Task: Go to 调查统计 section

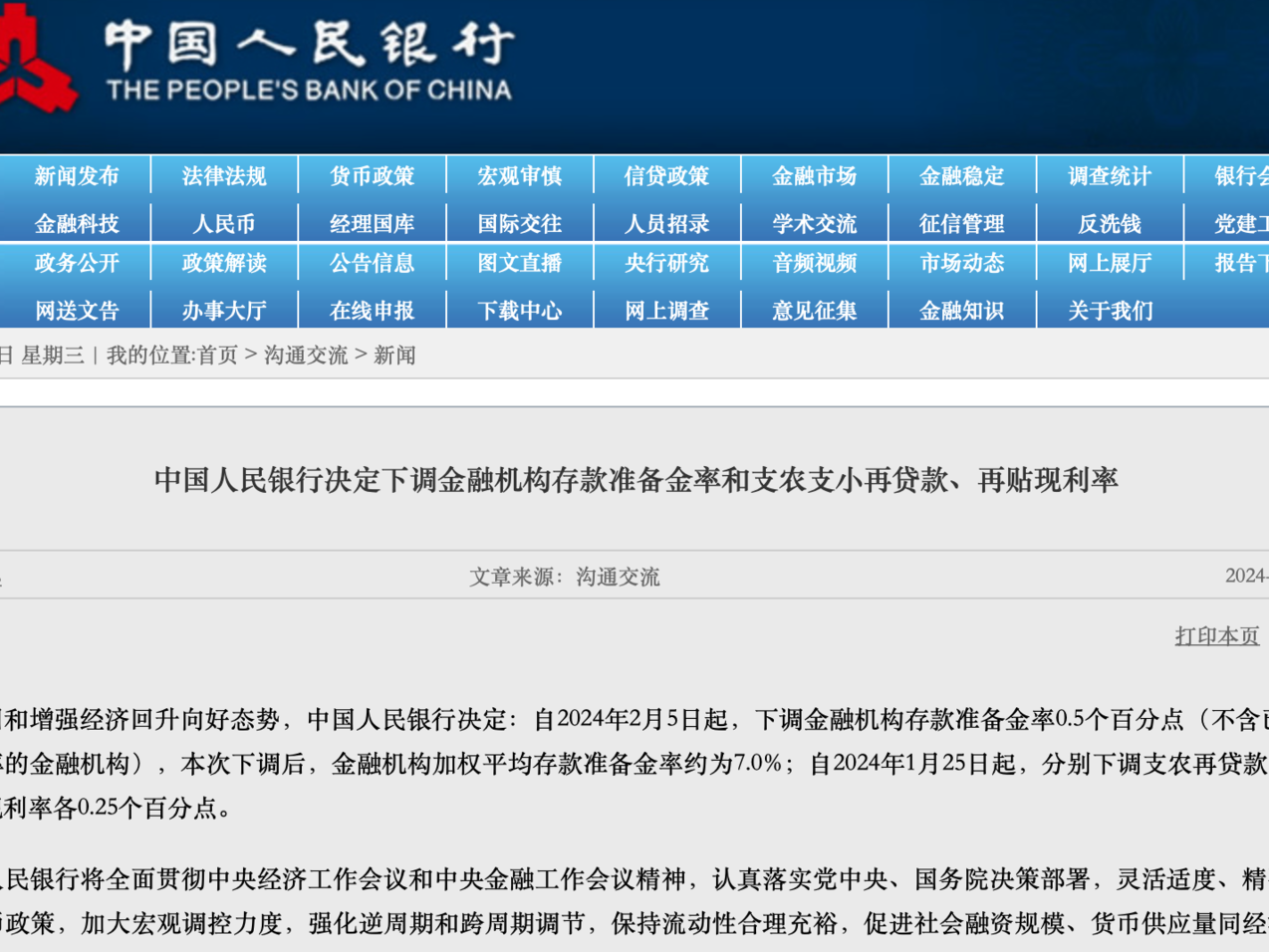Action: [x=1109, y=176]
